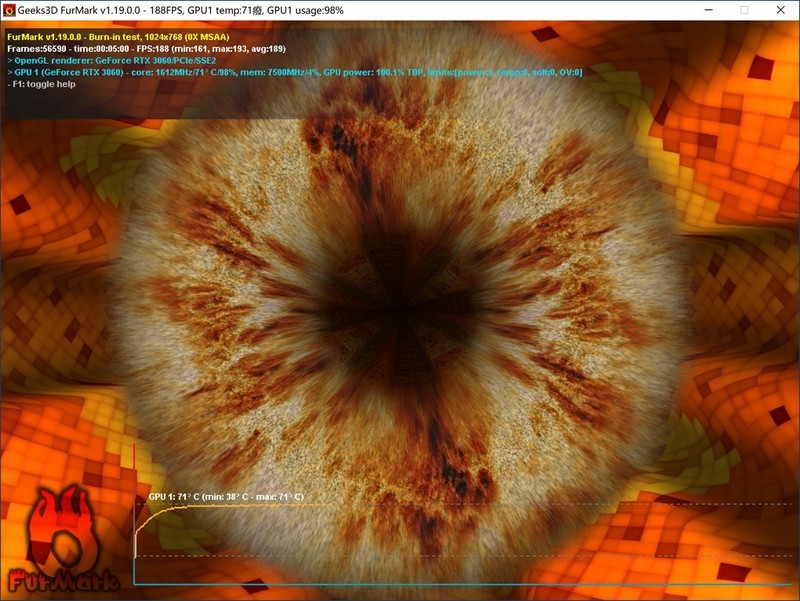The image size is (800, 601).
Task: Click the 'Frames:56590' statistics line
Action: click(146, 49)
